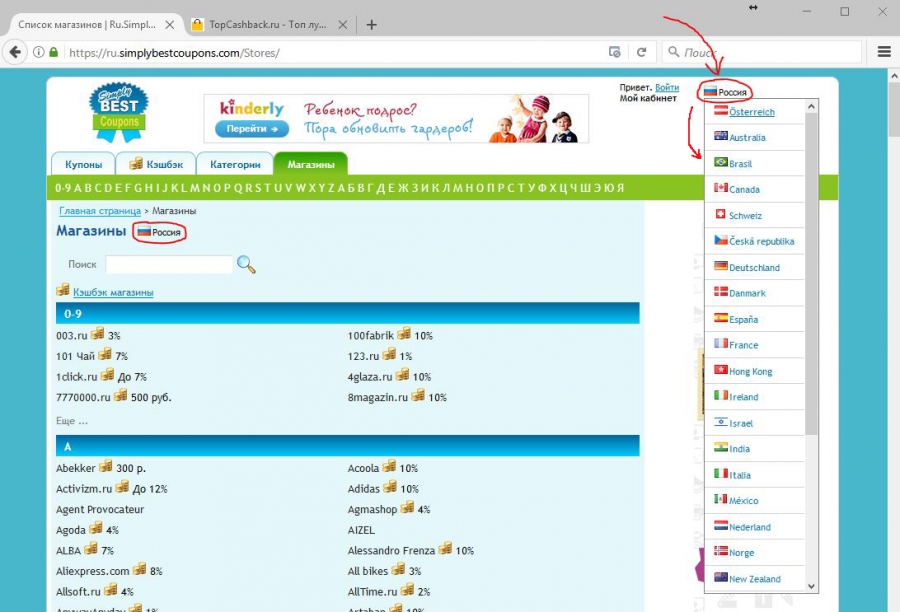Close the Ru.Simpl... stores list tab
The image size is (900, 612).
pyautogui.click(x=169, y=25)
